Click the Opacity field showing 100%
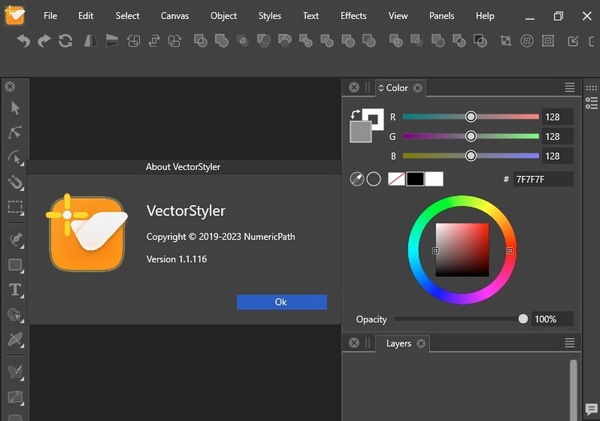The height and width of the screenshot is (421, 600). [552, 319]
